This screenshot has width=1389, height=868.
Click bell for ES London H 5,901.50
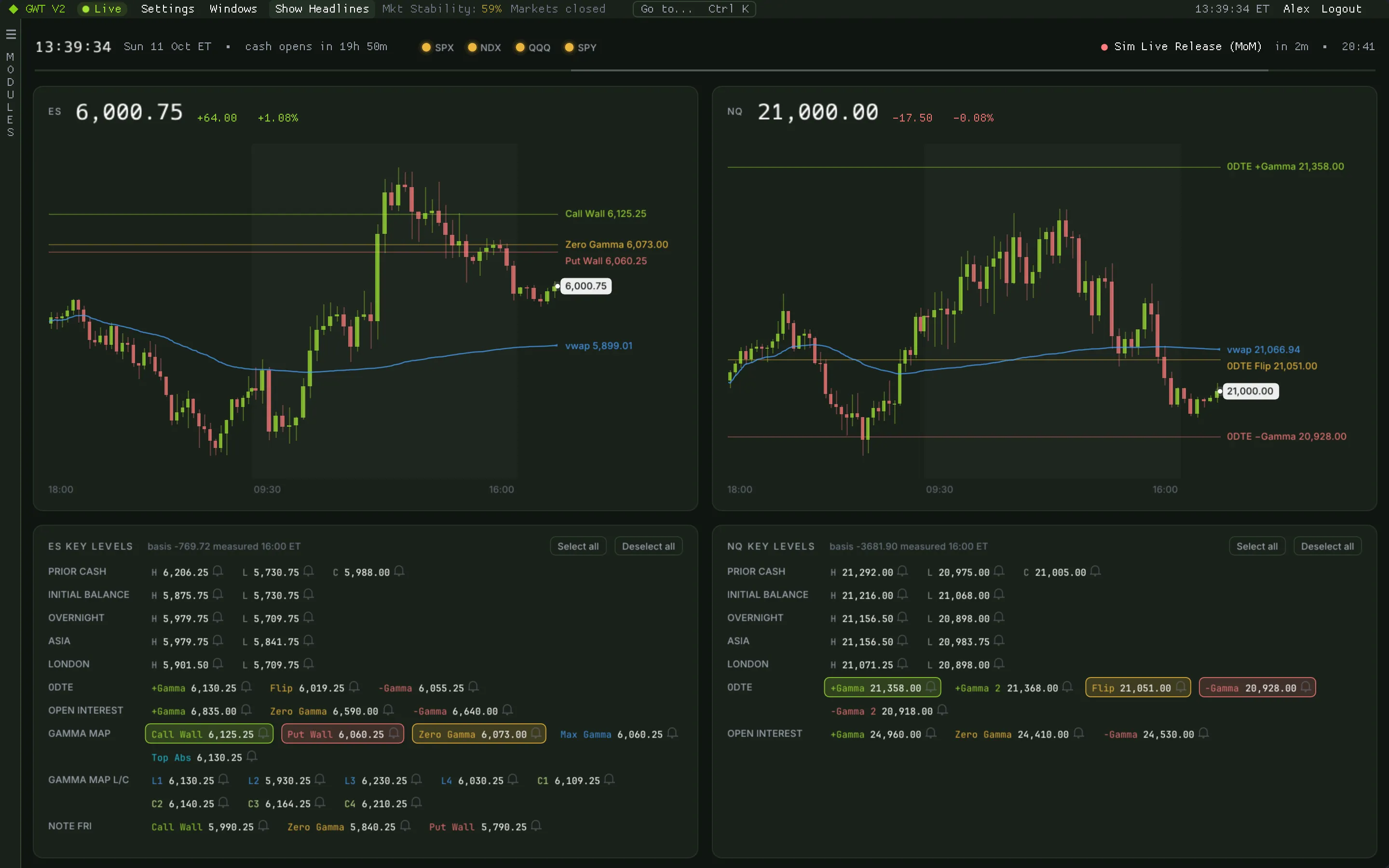(218, 664)
